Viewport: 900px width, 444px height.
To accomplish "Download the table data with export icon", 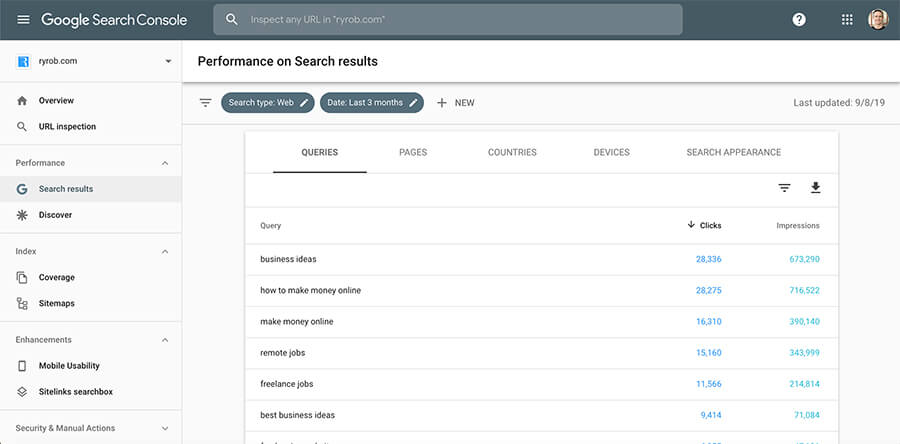I will (x=816, y=188).
